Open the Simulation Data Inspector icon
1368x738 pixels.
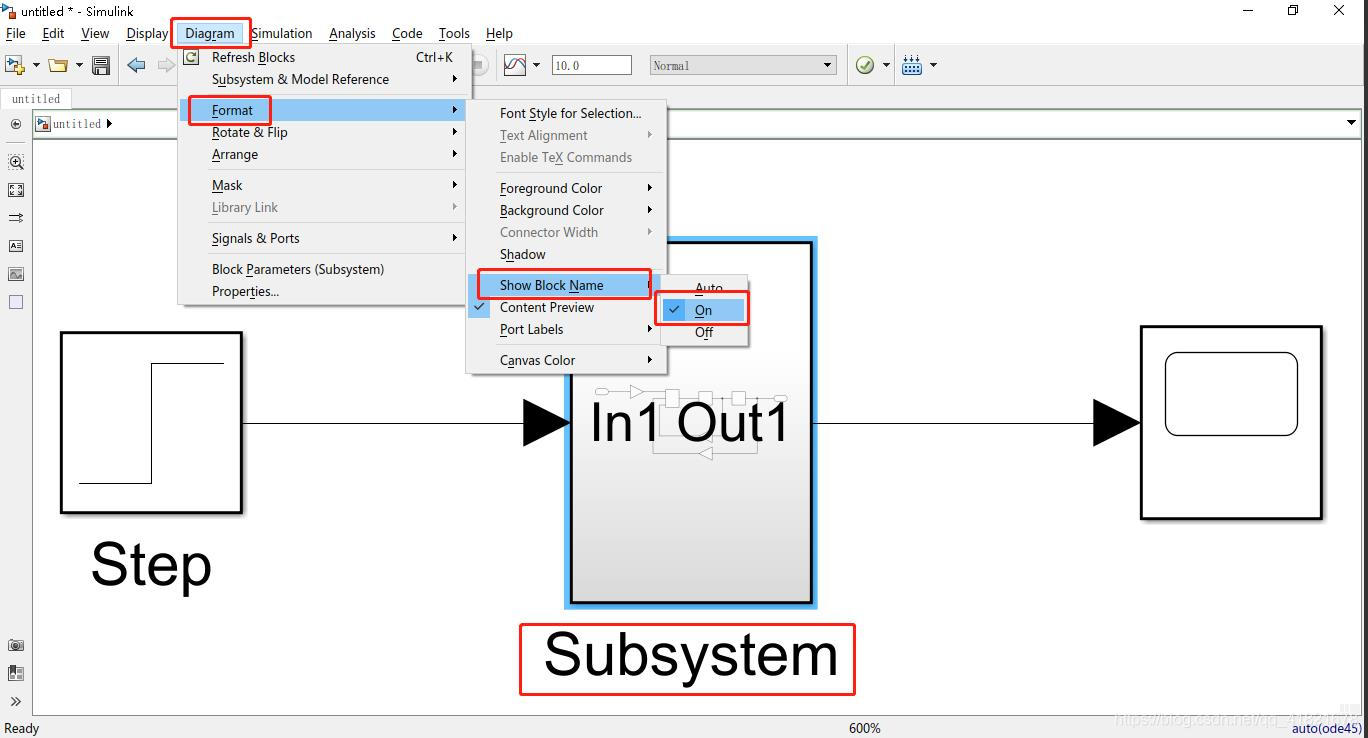(515, 65)
